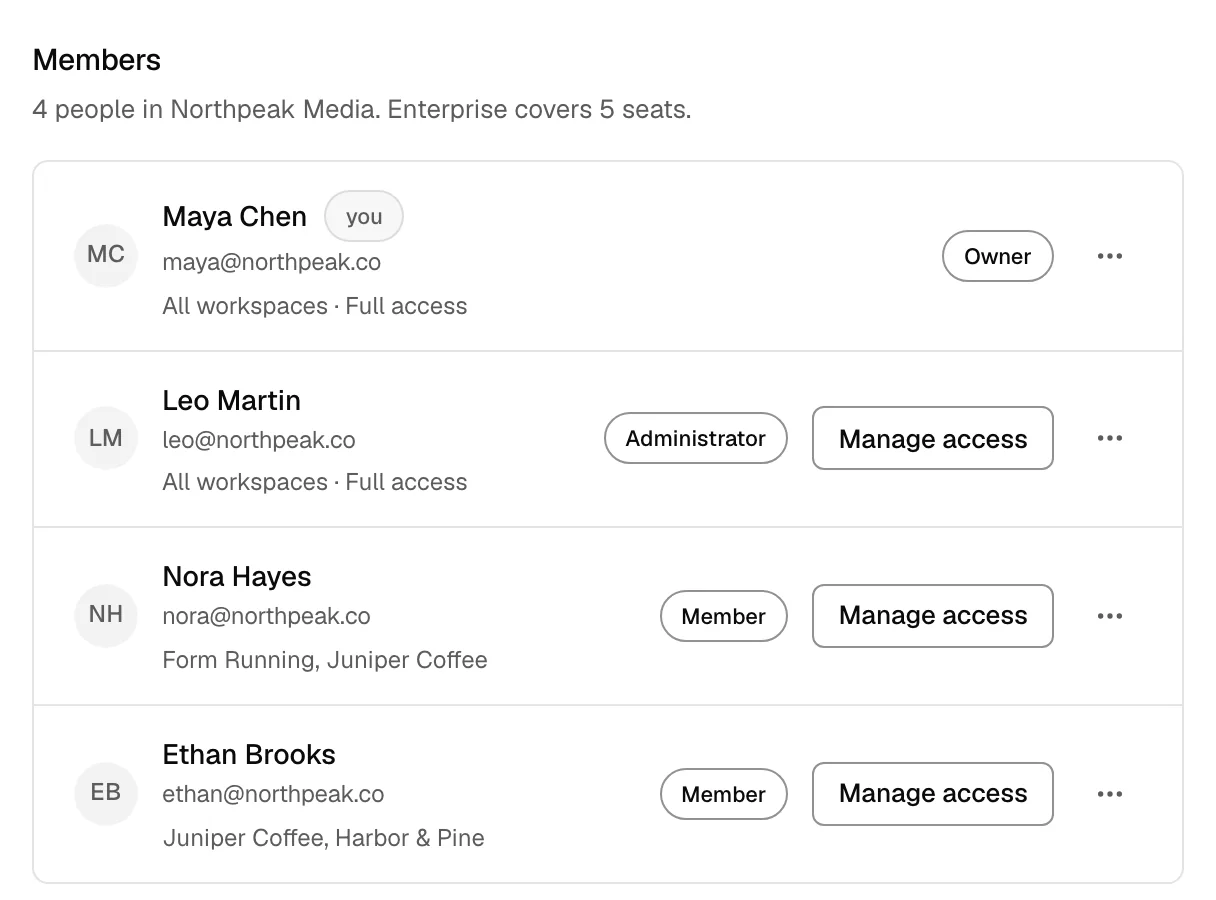
Task: Select the name Leo Martin
Action: point(232,401)
